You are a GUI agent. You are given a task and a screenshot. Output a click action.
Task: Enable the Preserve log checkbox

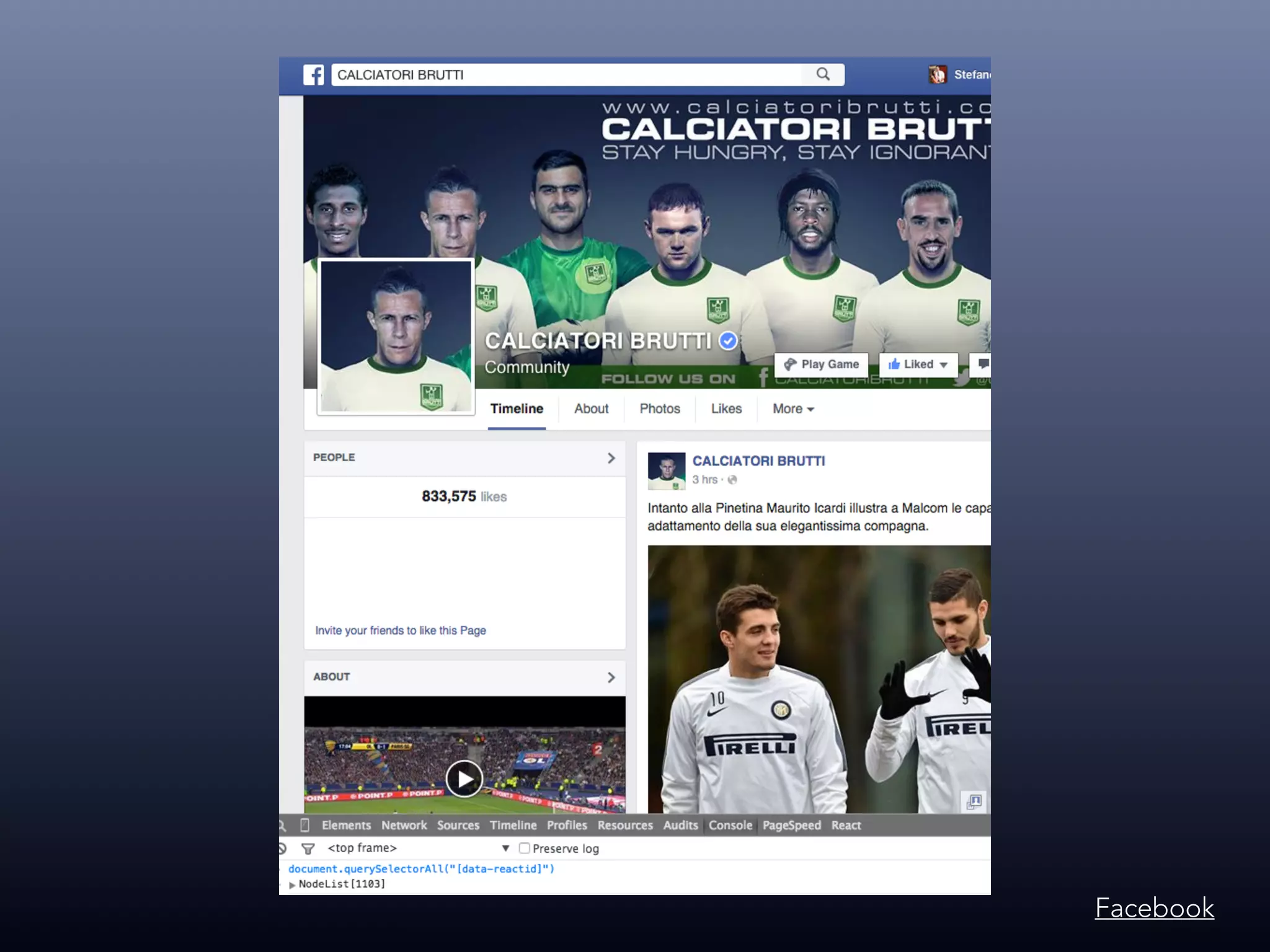point(524,848)
